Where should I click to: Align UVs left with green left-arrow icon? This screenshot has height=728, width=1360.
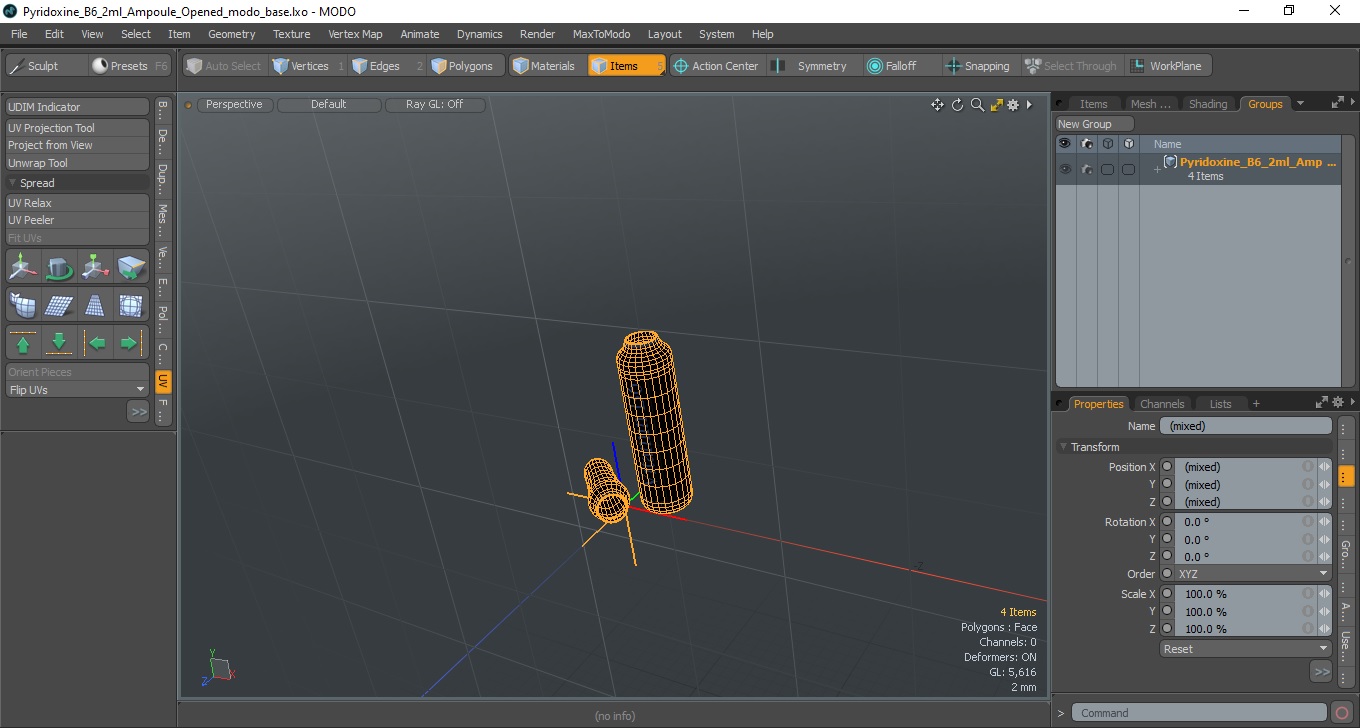(x=95, y=343)
